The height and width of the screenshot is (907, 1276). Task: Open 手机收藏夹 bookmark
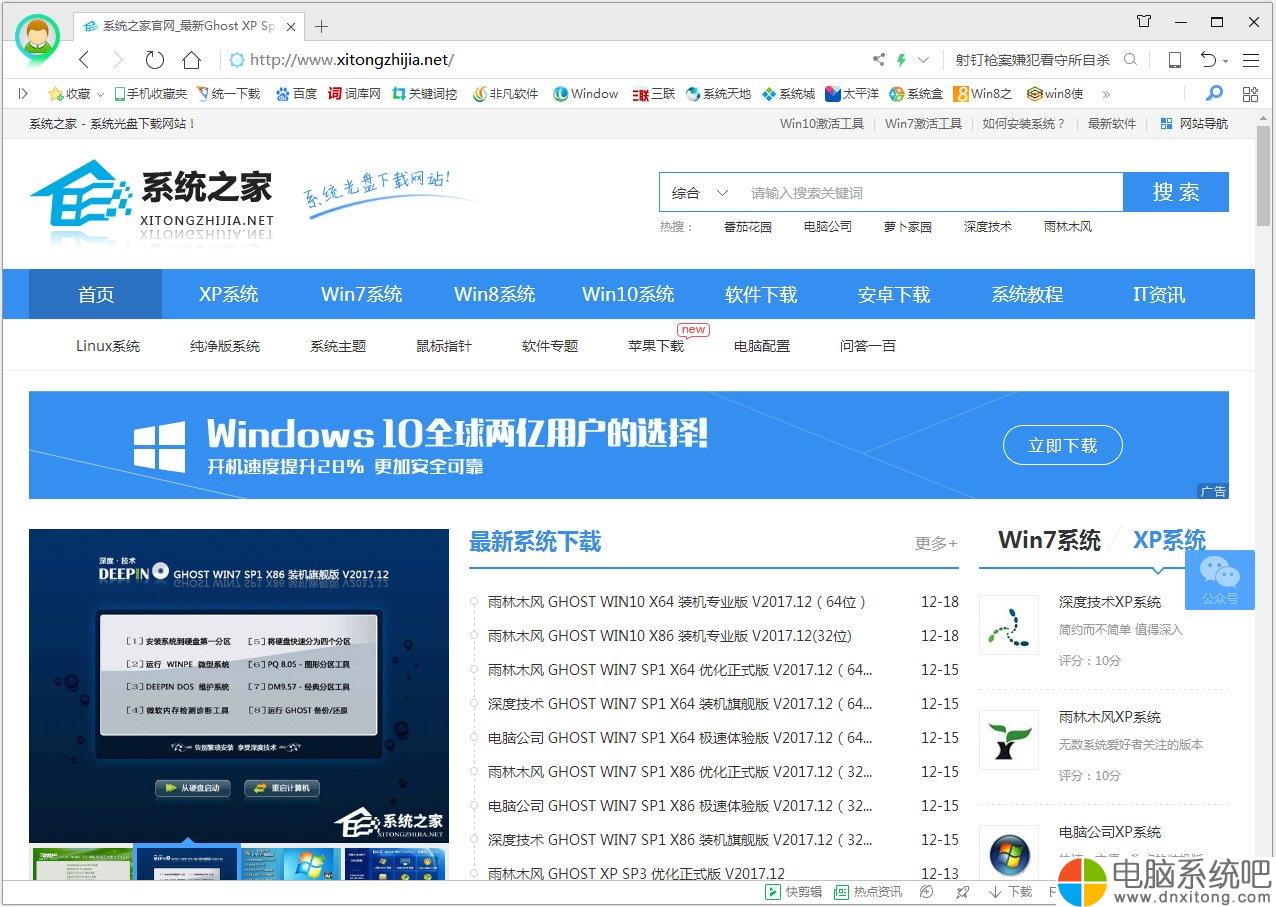coord(150,94)
